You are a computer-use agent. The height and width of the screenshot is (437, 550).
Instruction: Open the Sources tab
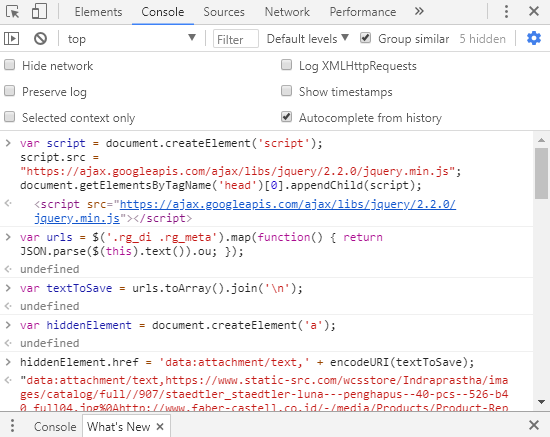click(224, 12)
